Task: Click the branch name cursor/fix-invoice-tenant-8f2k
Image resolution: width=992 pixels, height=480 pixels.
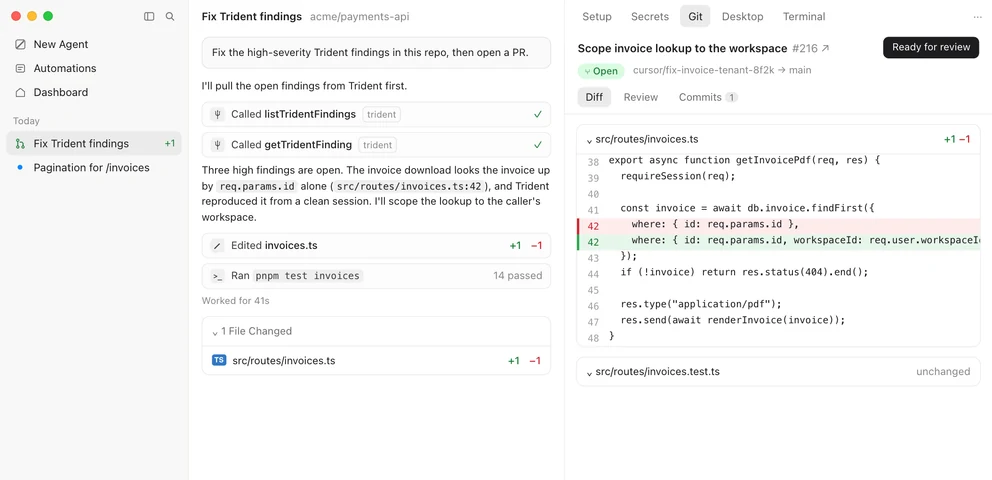Action: click(x=704, y=70)
